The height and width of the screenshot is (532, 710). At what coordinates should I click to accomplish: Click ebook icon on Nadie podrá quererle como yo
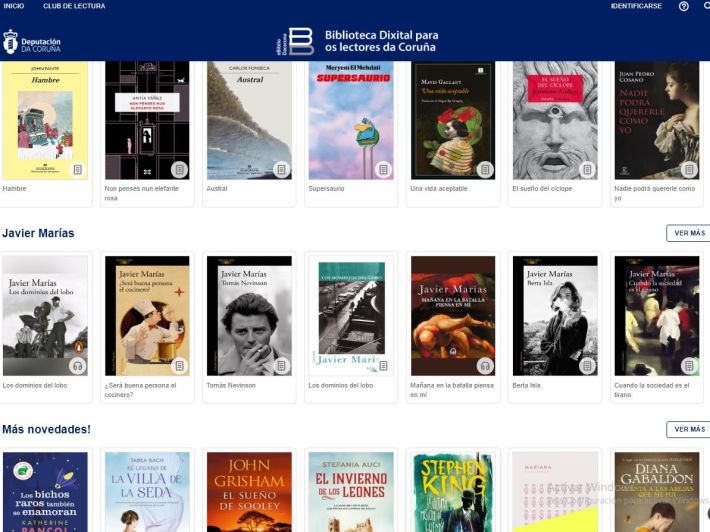click(689, 170)
